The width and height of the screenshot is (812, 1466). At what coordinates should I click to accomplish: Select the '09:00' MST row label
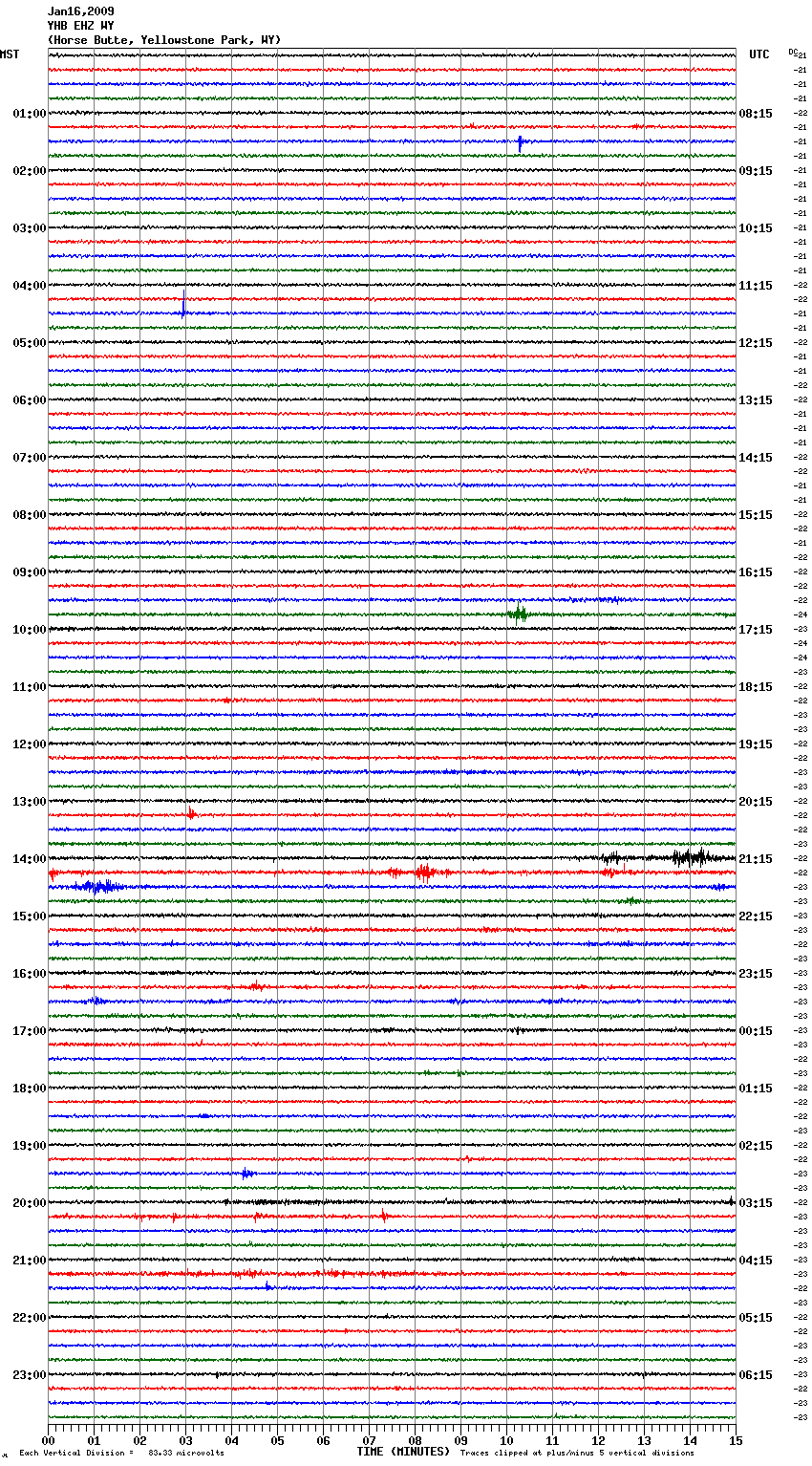point(30,572)
